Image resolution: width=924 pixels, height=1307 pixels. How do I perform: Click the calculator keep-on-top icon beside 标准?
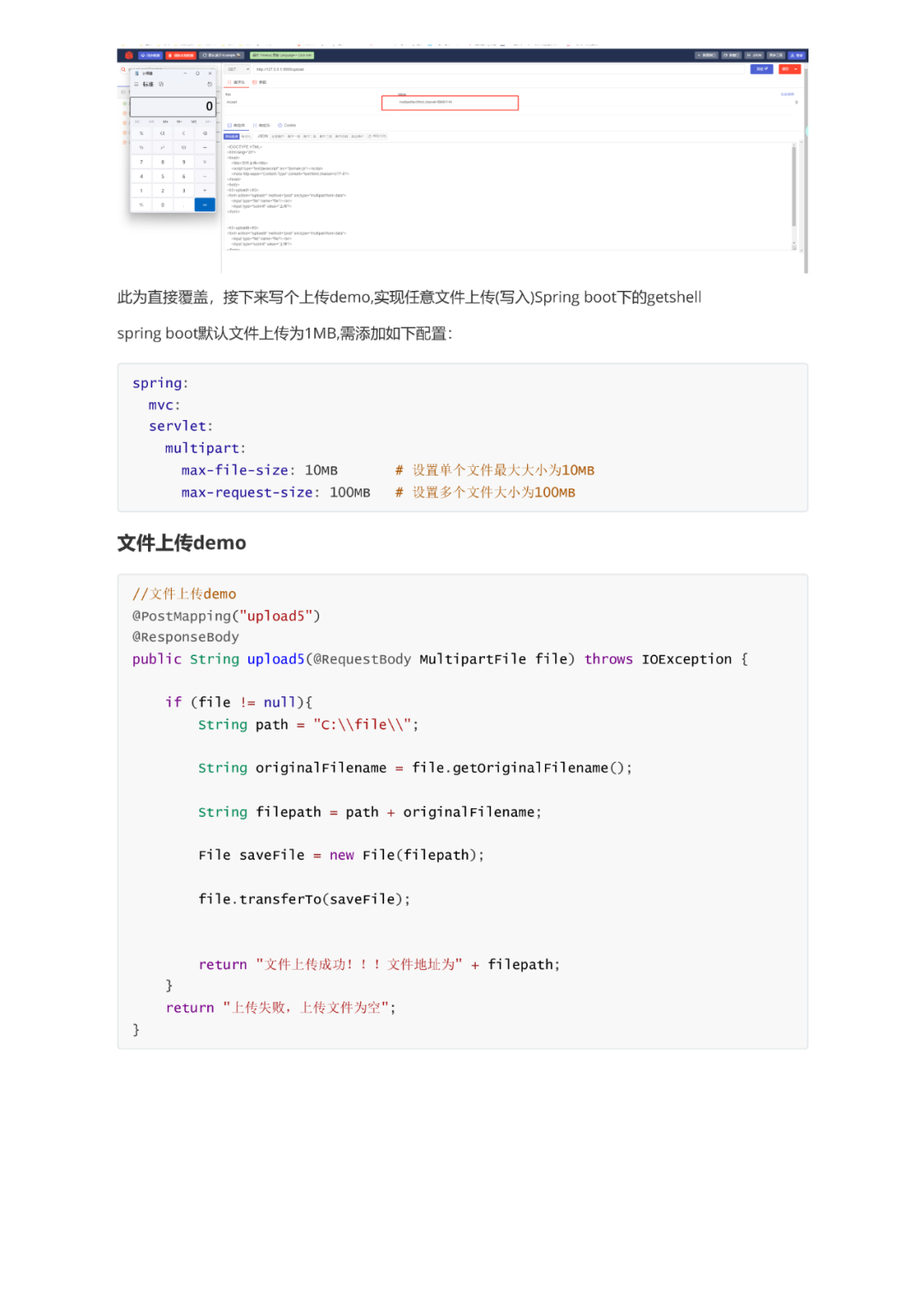[161, 84]
